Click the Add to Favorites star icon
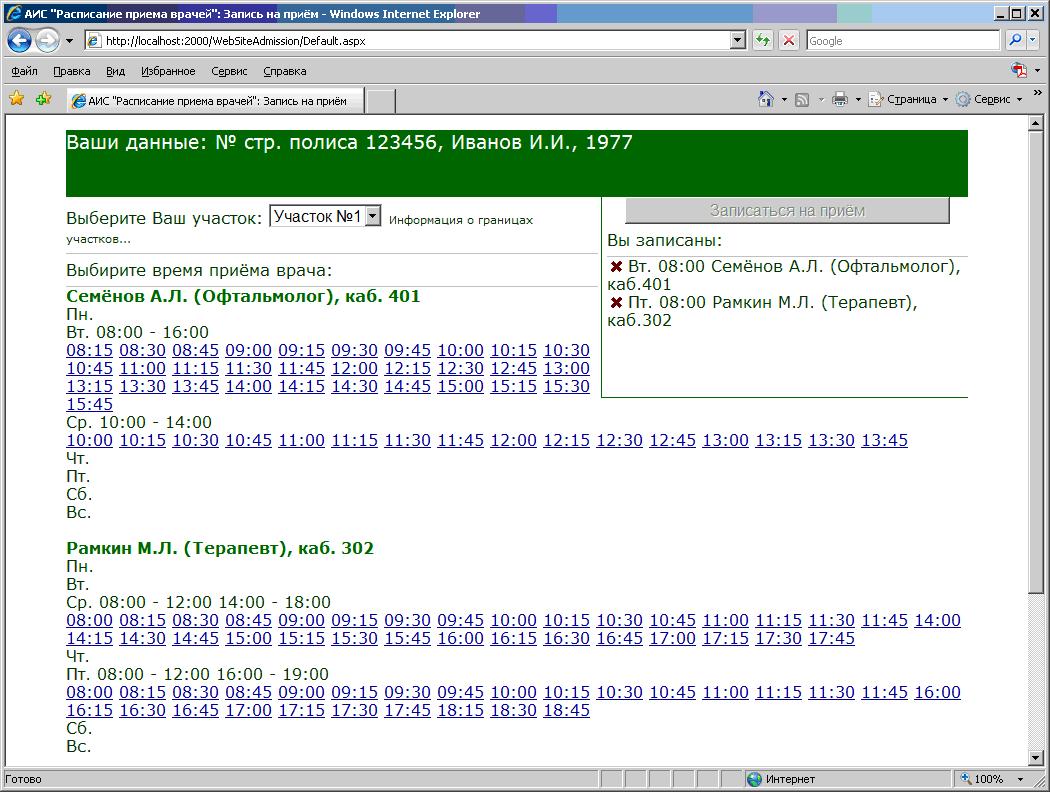Viewport: 1050px width, 792px height. click(44, 99)
